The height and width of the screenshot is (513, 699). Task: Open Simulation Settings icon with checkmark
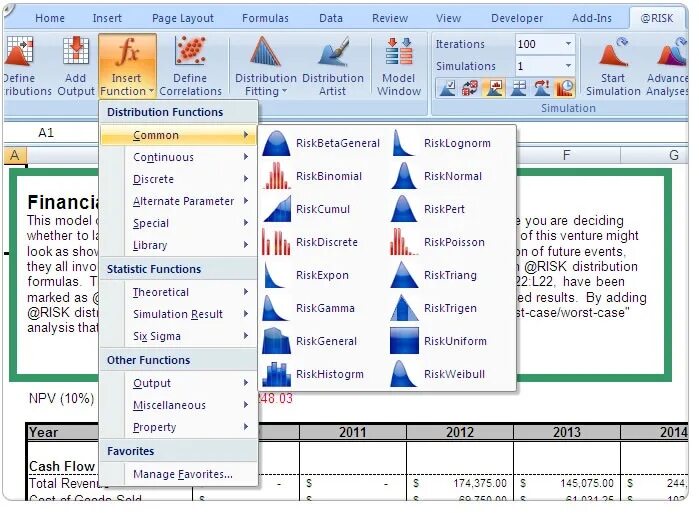tap(447, 87)
